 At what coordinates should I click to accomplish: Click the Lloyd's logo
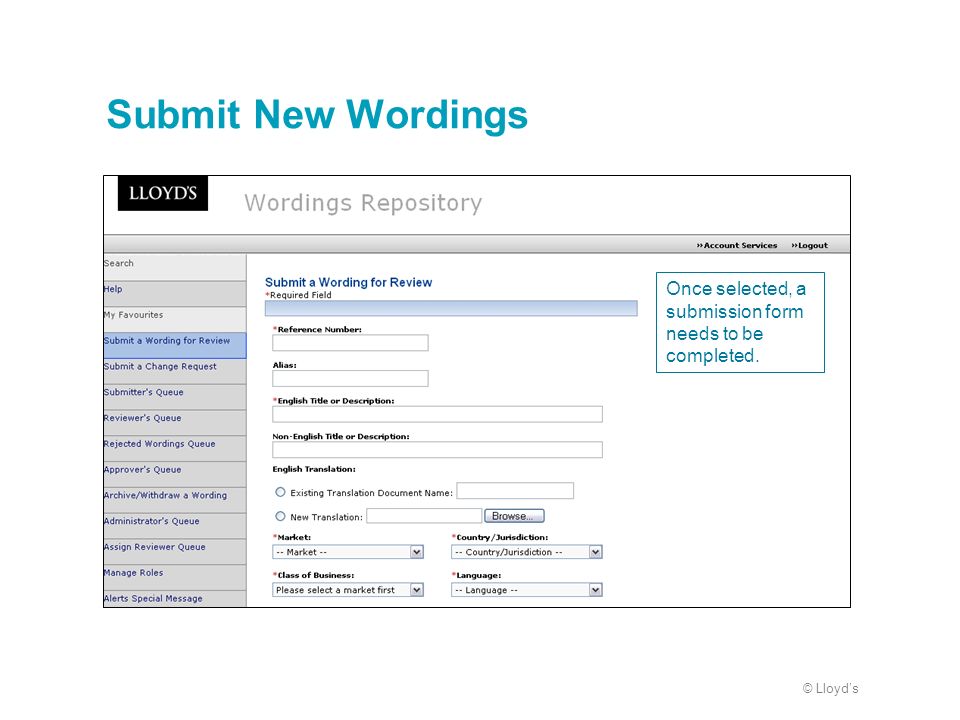(163, 193)
